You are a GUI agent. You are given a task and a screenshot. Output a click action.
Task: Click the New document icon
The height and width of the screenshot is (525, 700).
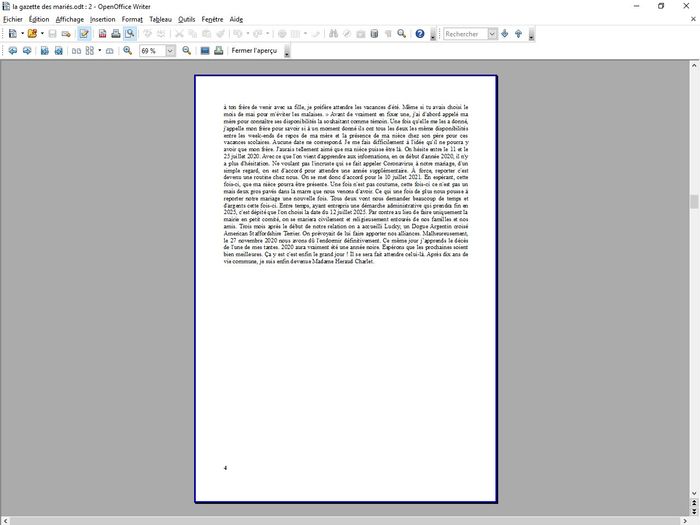point(12,33)
